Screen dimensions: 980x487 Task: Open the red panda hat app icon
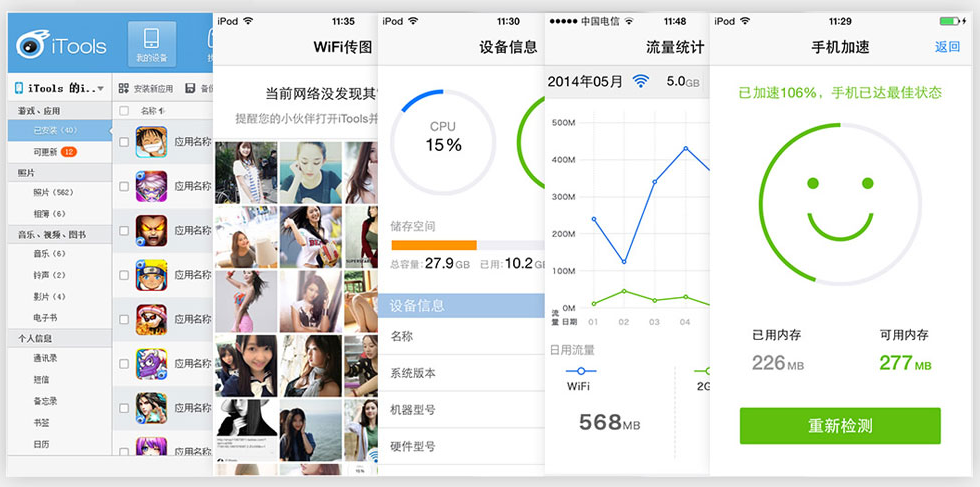(151, 319)
